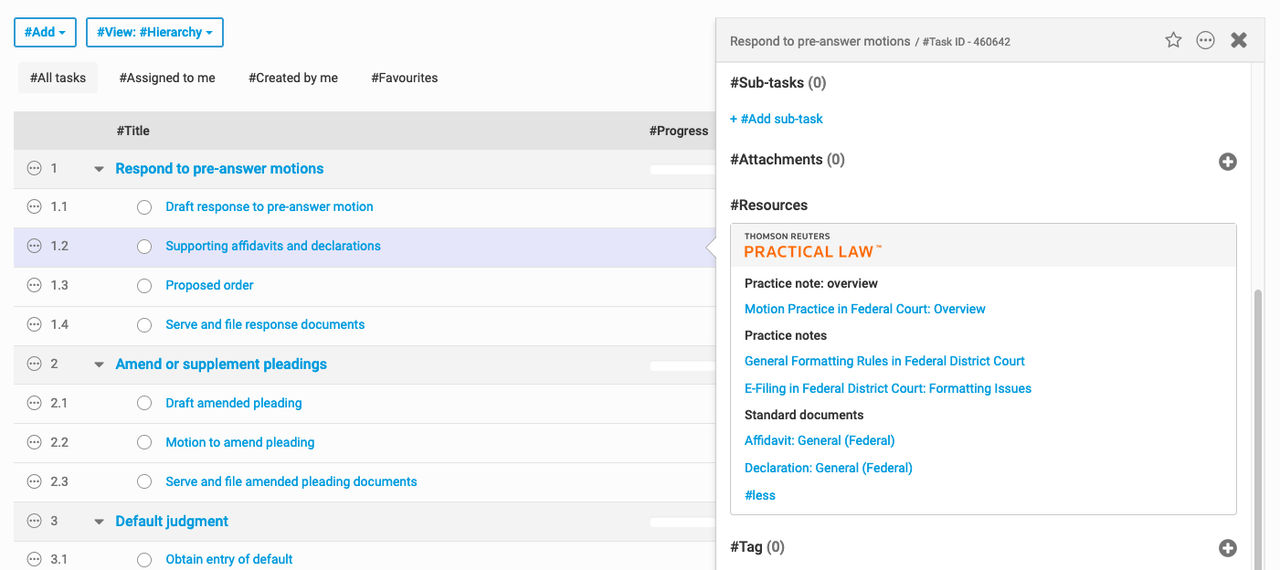Screen dimensions: 1280x570
Task: Open the row menu for task 1.1
Action: [34, 207]
